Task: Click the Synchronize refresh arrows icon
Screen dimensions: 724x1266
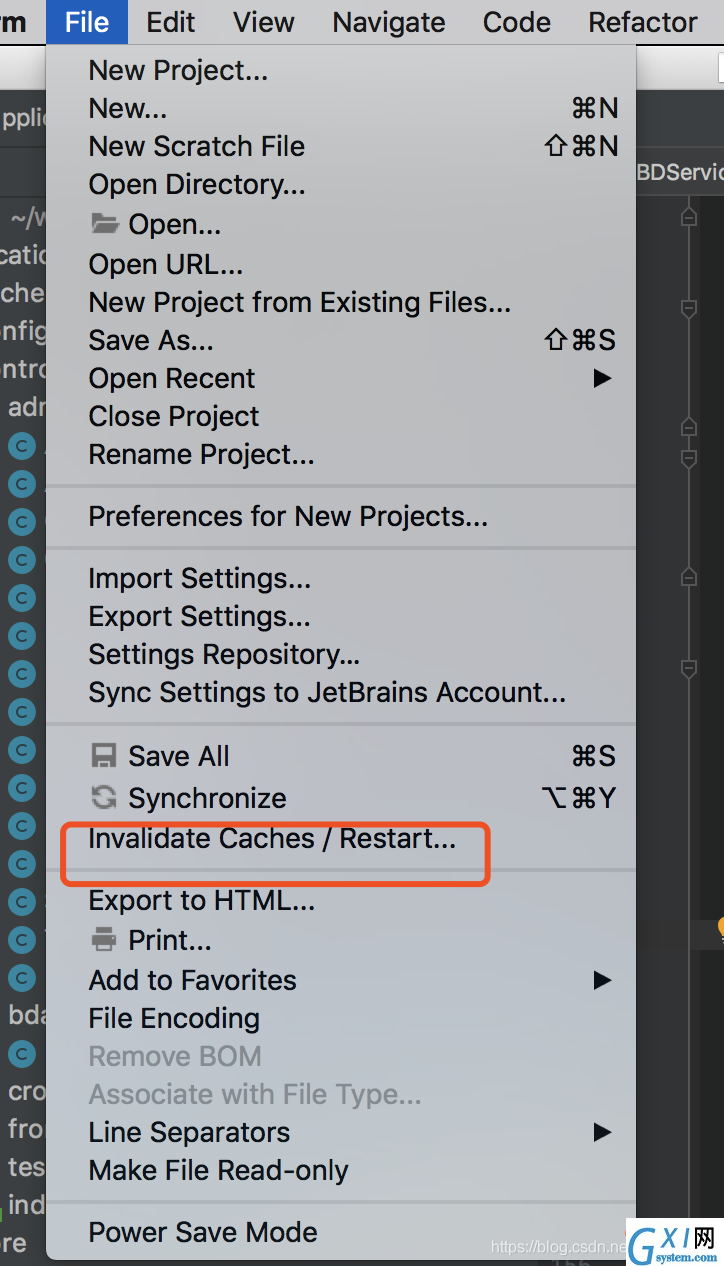Action: click(x=104, y=797)
